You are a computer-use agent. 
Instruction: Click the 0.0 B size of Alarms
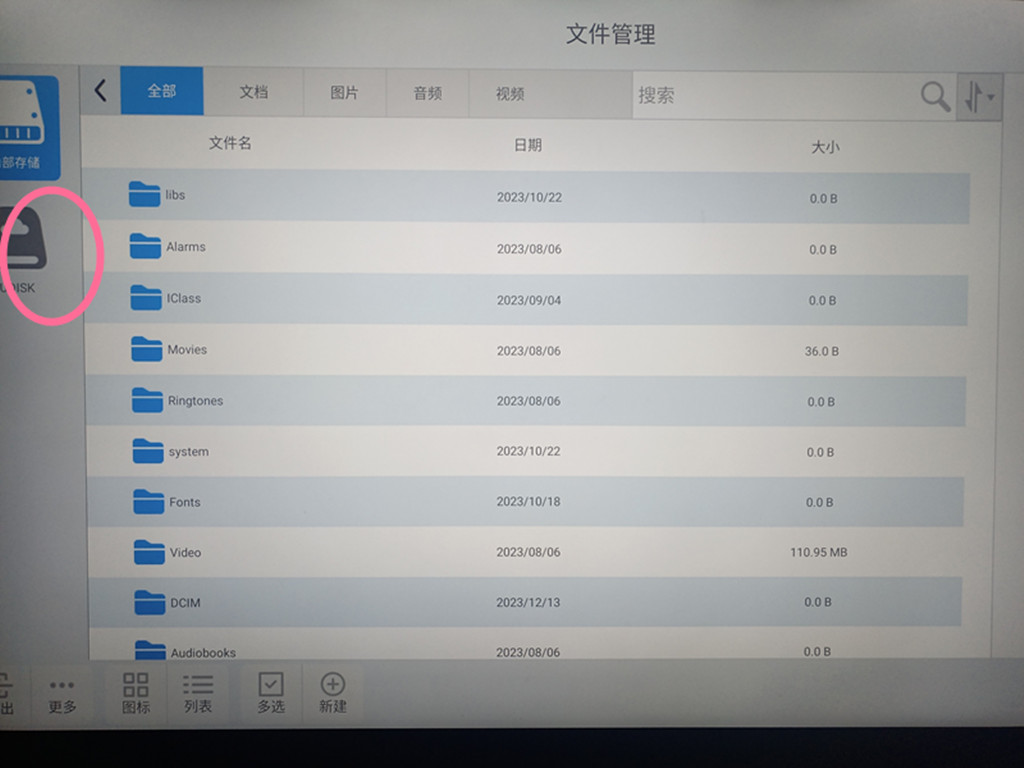click(823, 249)
